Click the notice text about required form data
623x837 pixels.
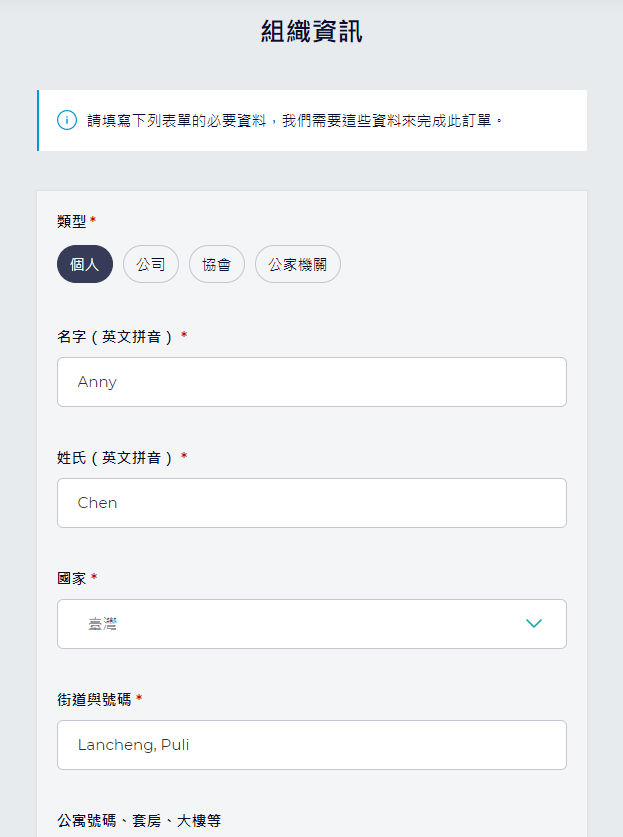point(295,121)
